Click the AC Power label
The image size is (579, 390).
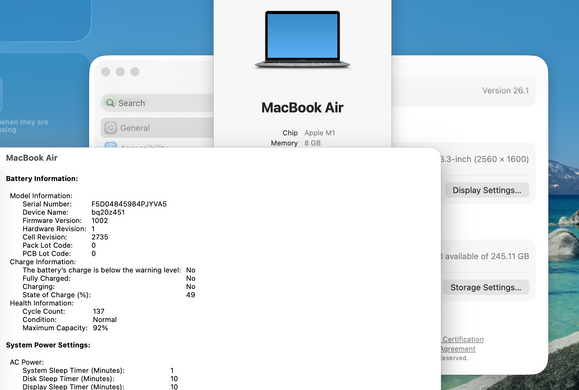(x=27, y=362)
